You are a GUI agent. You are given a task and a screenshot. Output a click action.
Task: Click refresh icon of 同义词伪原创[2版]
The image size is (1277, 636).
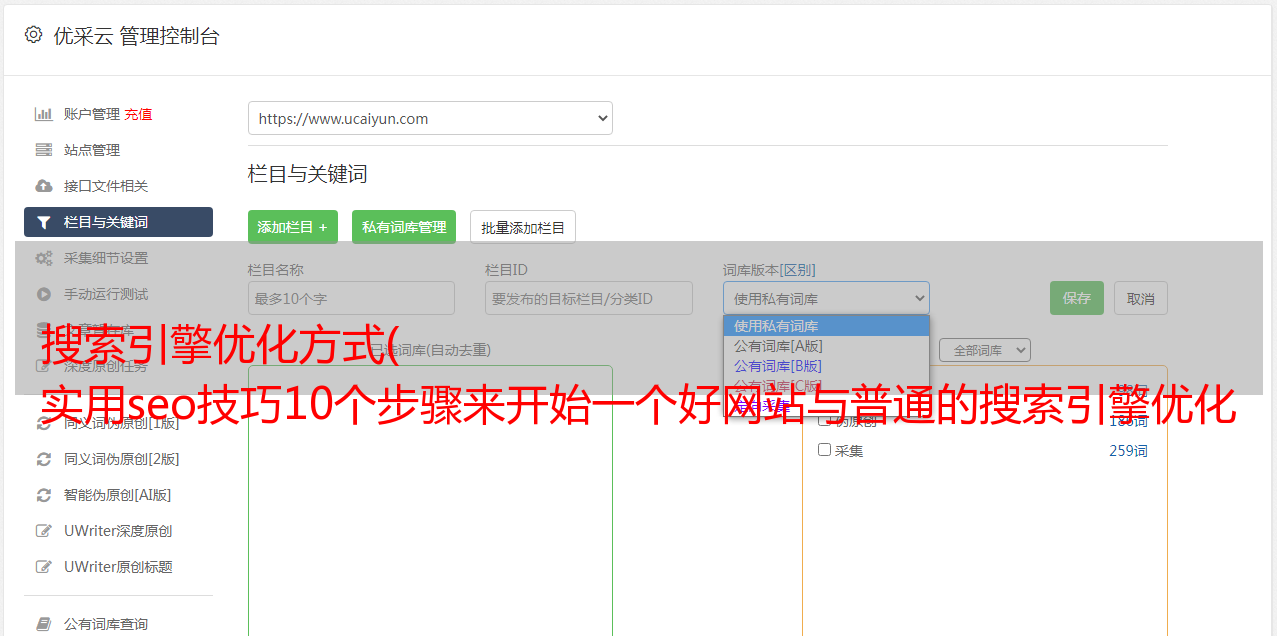click(44, 459)
